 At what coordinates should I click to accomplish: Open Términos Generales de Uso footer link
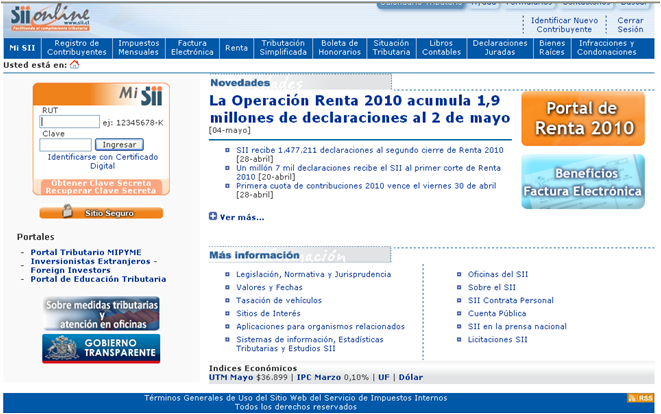(x=296, y=398)
